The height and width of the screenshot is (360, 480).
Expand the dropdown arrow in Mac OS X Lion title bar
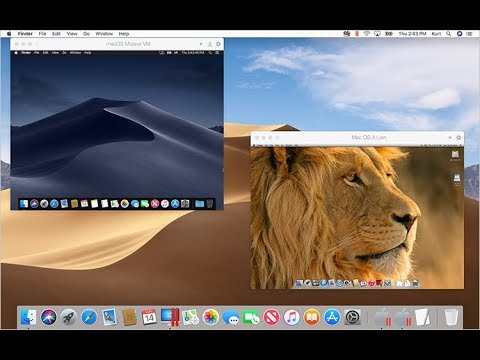click(x=450, y=137)
